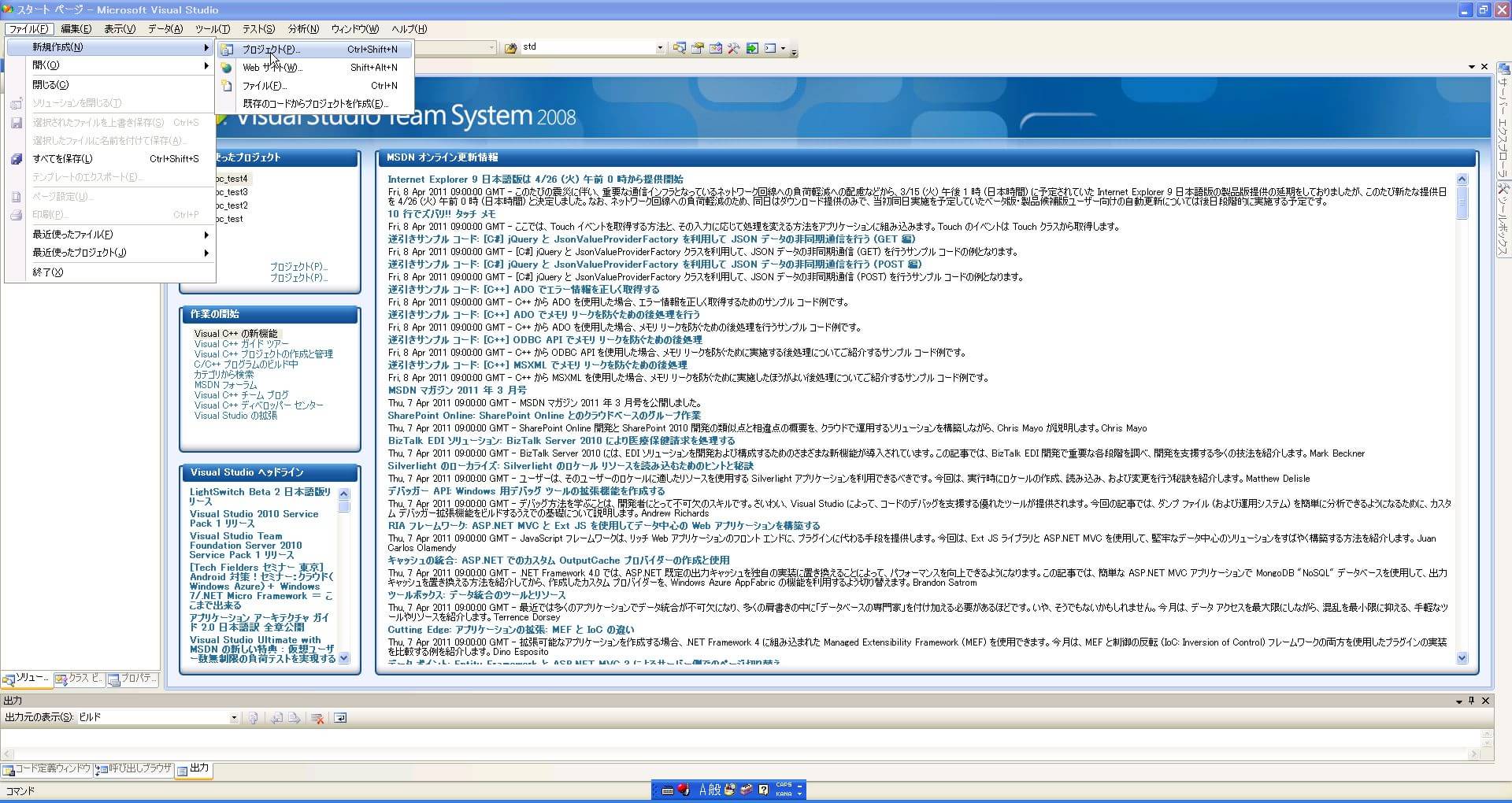
Task: Click the toolbar options overflow arrow
Action: 793,52
